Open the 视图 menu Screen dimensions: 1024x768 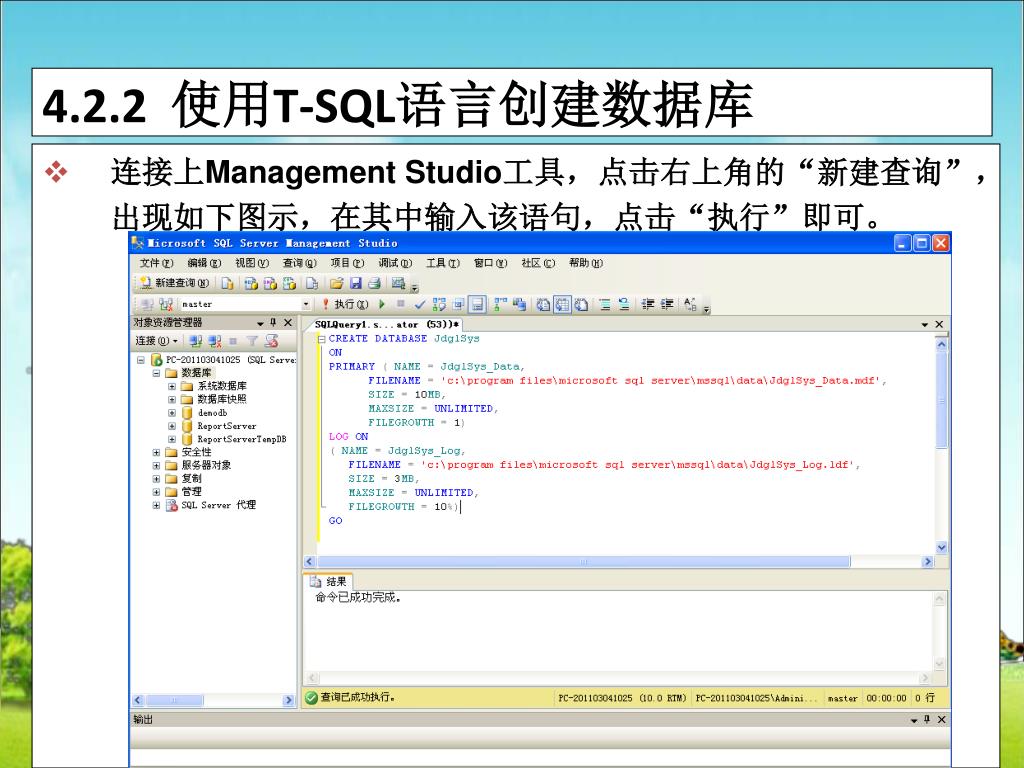point(251,263)
